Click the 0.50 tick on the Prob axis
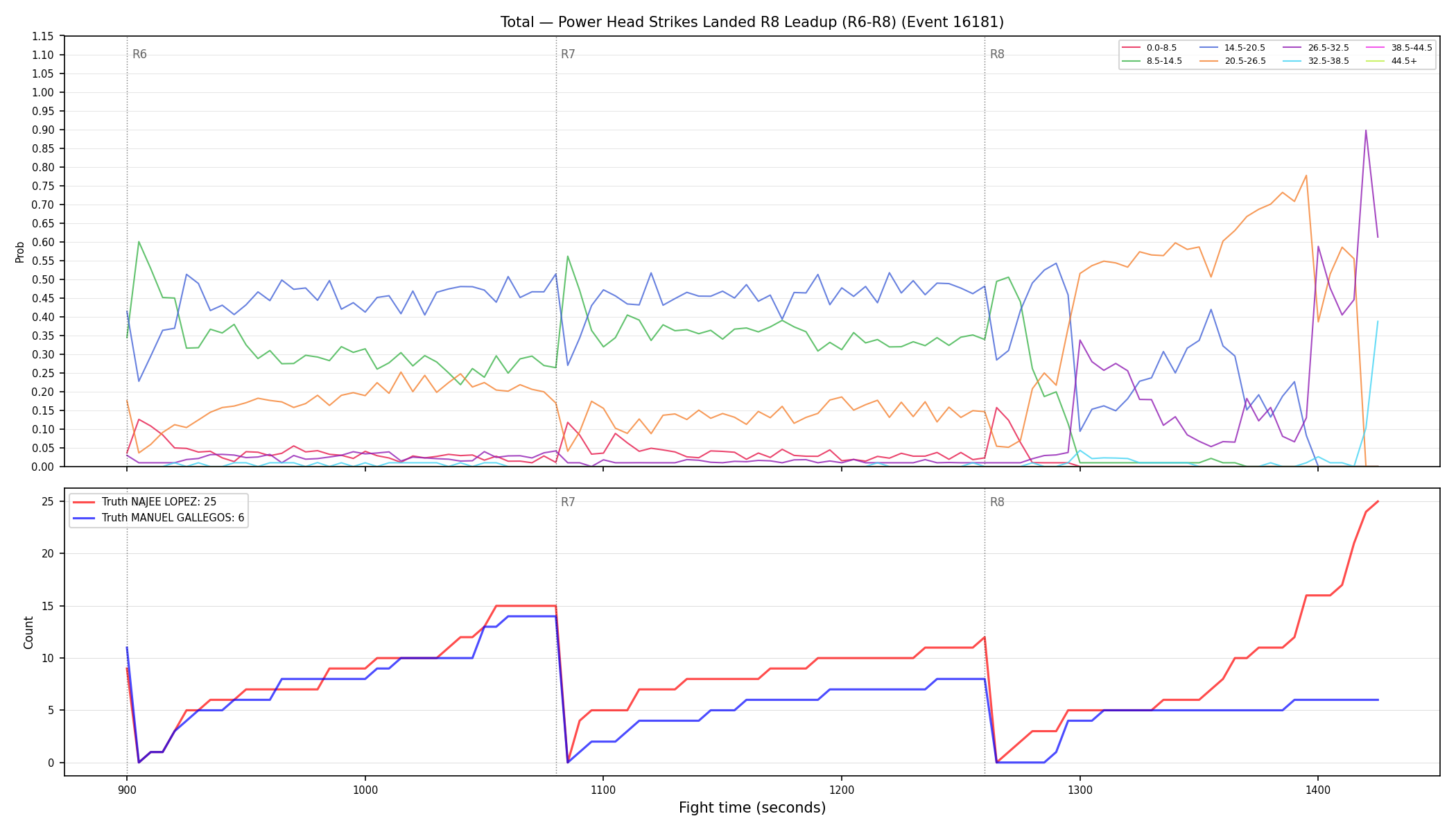1456x832 pixels. pyautogui.click(x=43, y=279)
